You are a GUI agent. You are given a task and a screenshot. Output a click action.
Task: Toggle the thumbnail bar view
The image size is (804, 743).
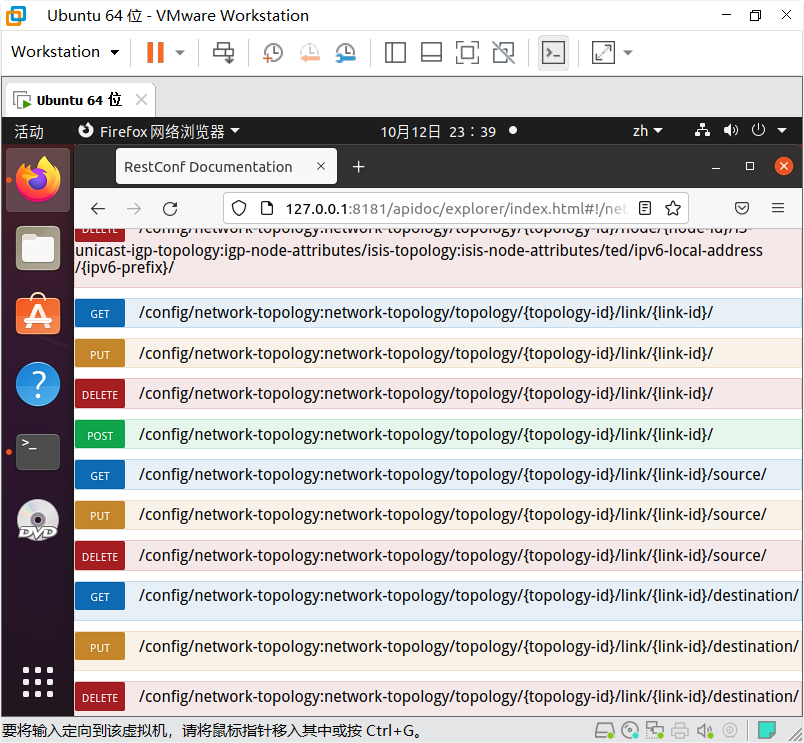pos(431,52)
